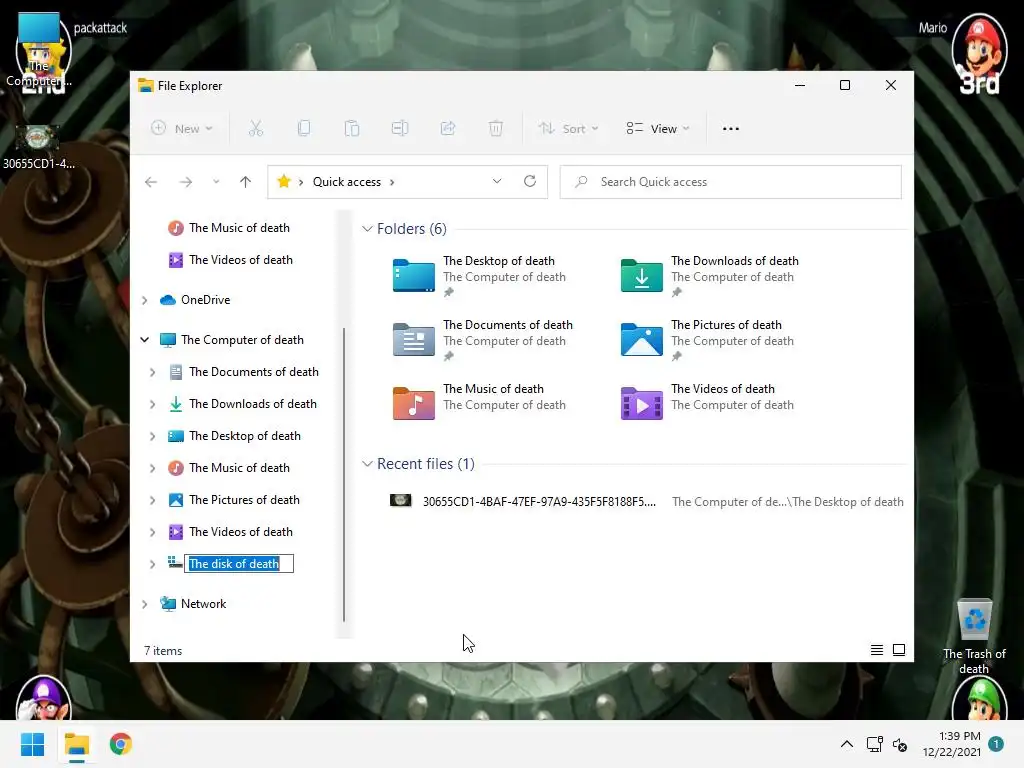Go forward with the right arrow
The image size is (1024, 768).
click(186, 182)
